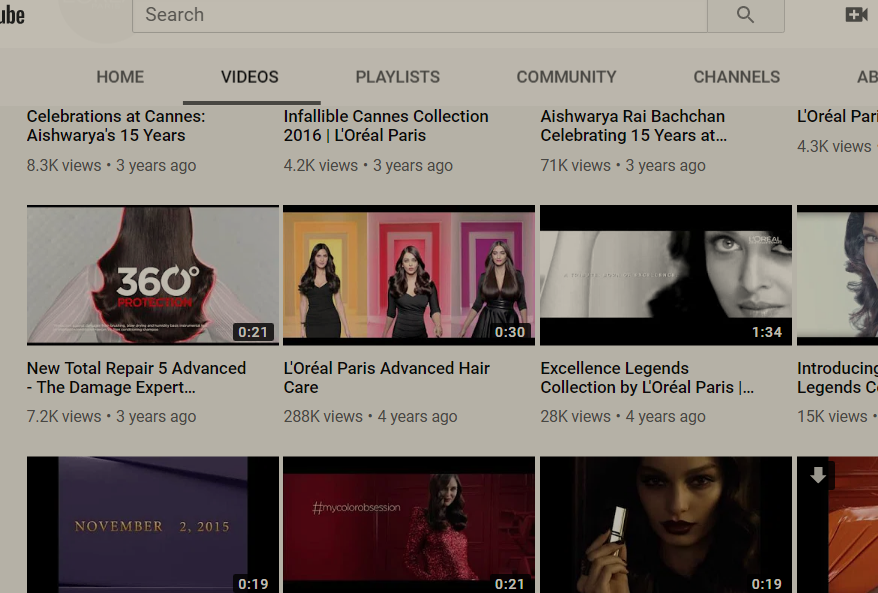This screenshot has width=878, height=593.
Task: Click the 0:21 duration badge on 360 thumbnail
Action: tap(253, 332)
